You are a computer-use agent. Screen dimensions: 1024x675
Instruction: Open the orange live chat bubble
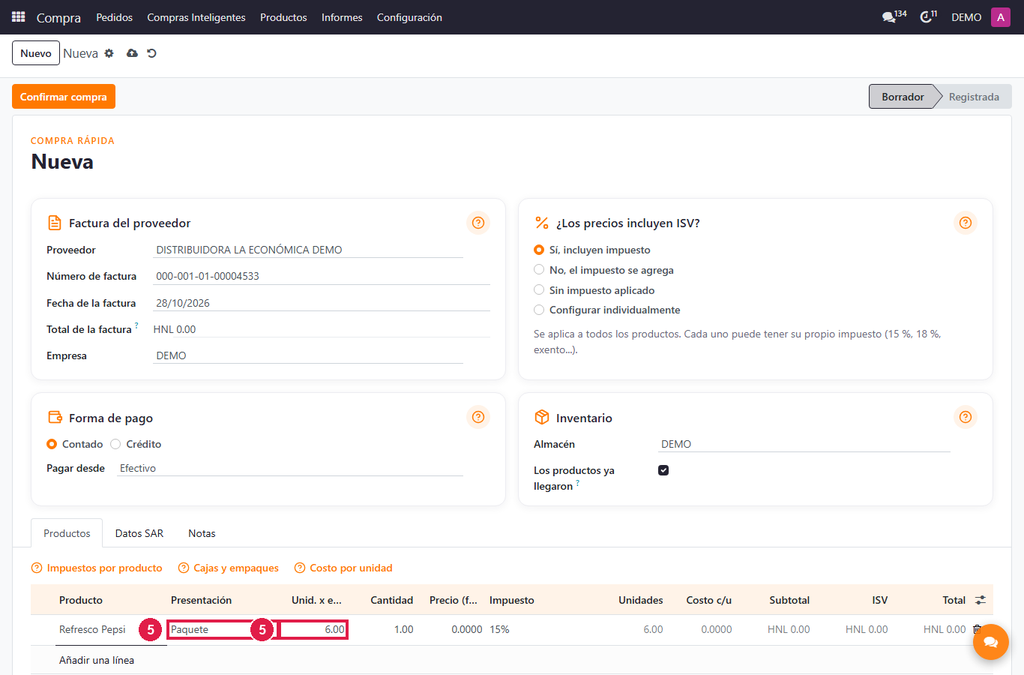click(991, 642)
